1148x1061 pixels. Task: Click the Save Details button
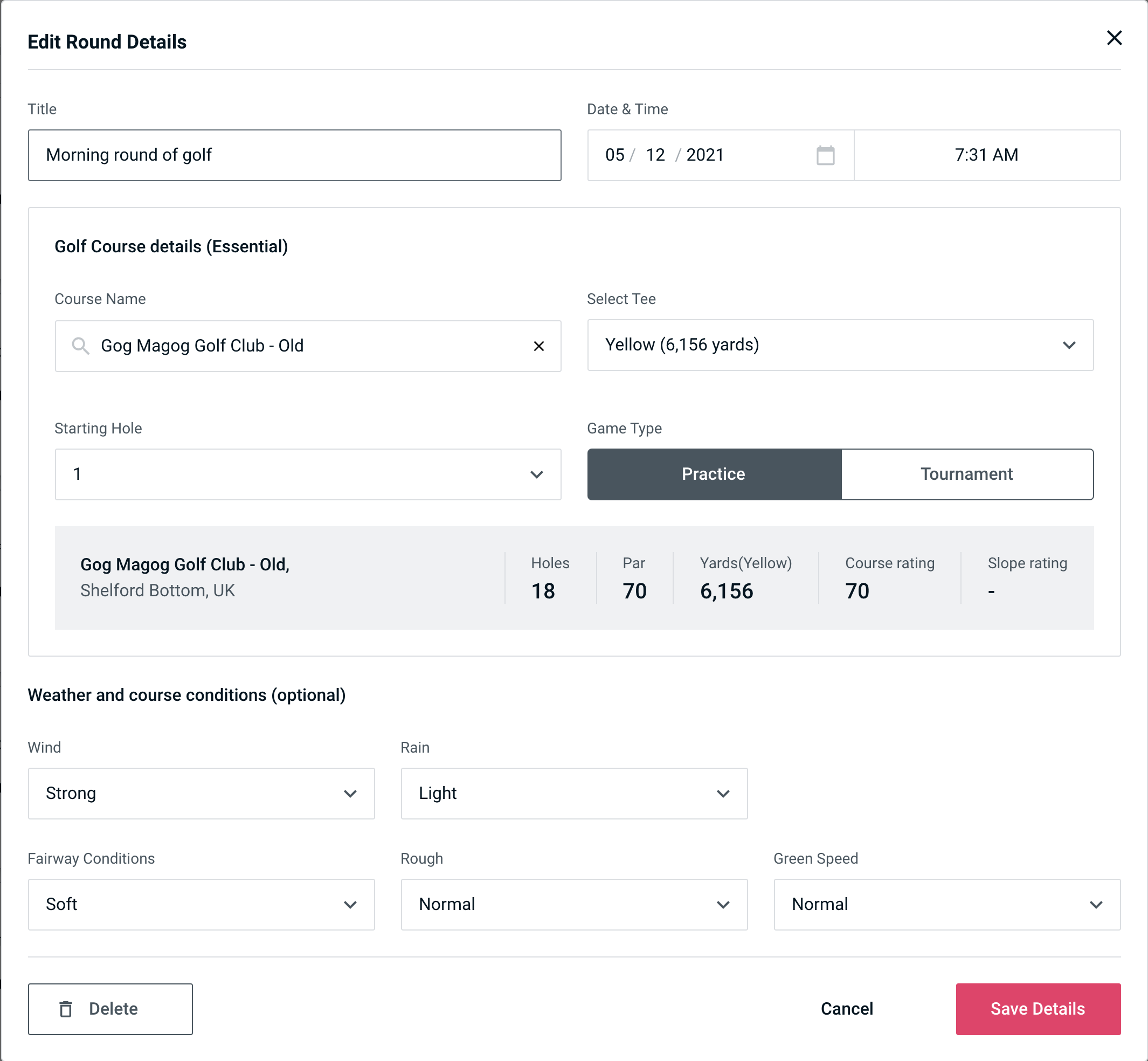1038,1008
